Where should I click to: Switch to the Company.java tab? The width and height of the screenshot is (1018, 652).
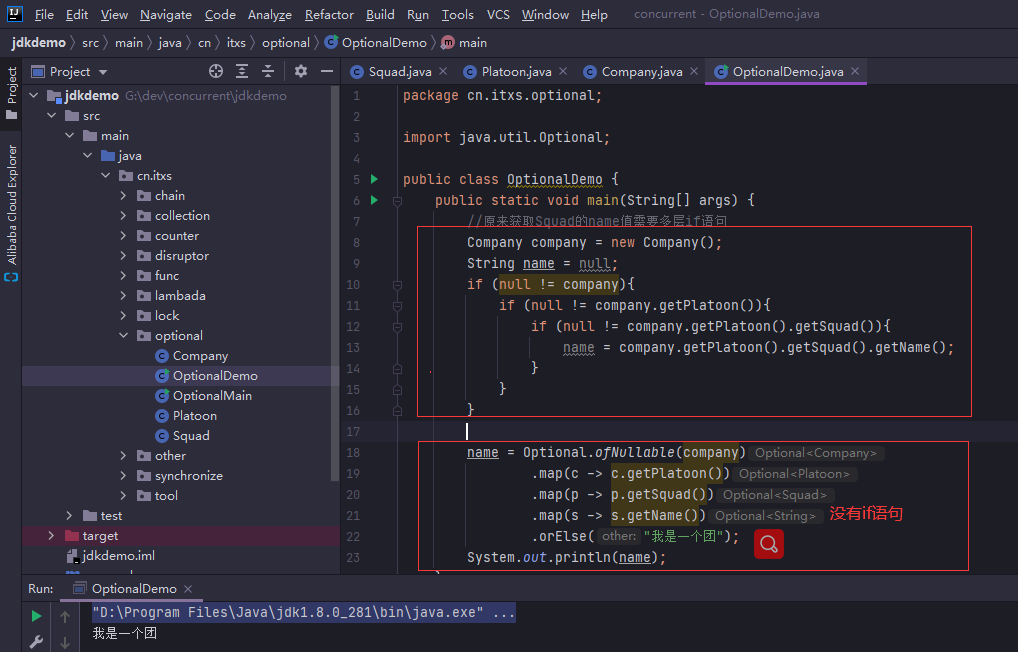[x=641, y=71]
